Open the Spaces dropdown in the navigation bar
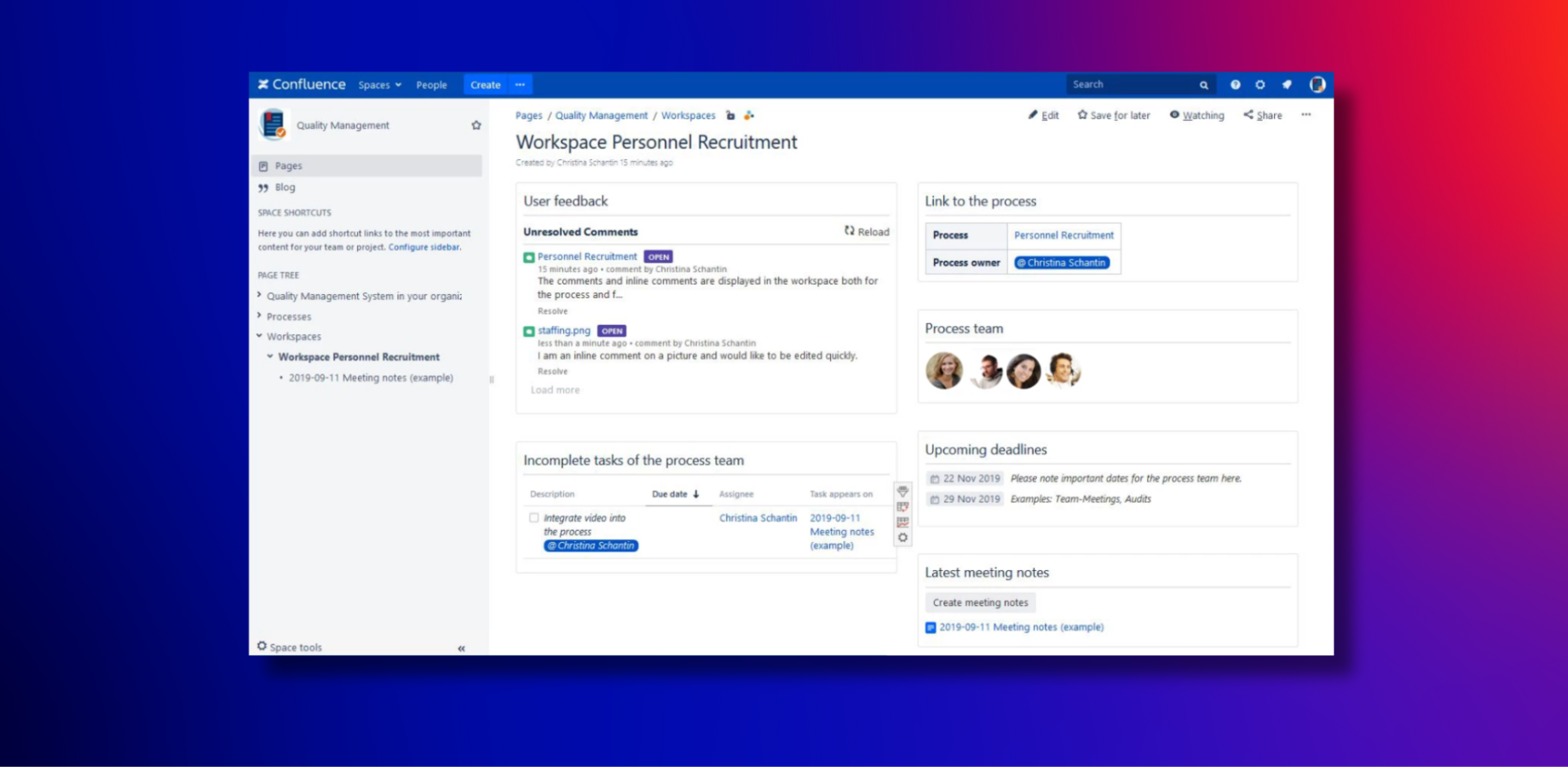1568x767 pixels. click(378, 84)
